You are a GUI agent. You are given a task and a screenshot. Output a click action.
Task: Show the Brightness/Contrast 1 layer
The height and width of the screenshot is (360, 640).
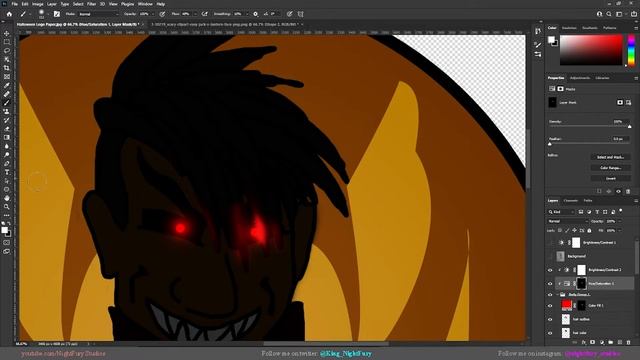pyautogui.click(x=550, y=243)
